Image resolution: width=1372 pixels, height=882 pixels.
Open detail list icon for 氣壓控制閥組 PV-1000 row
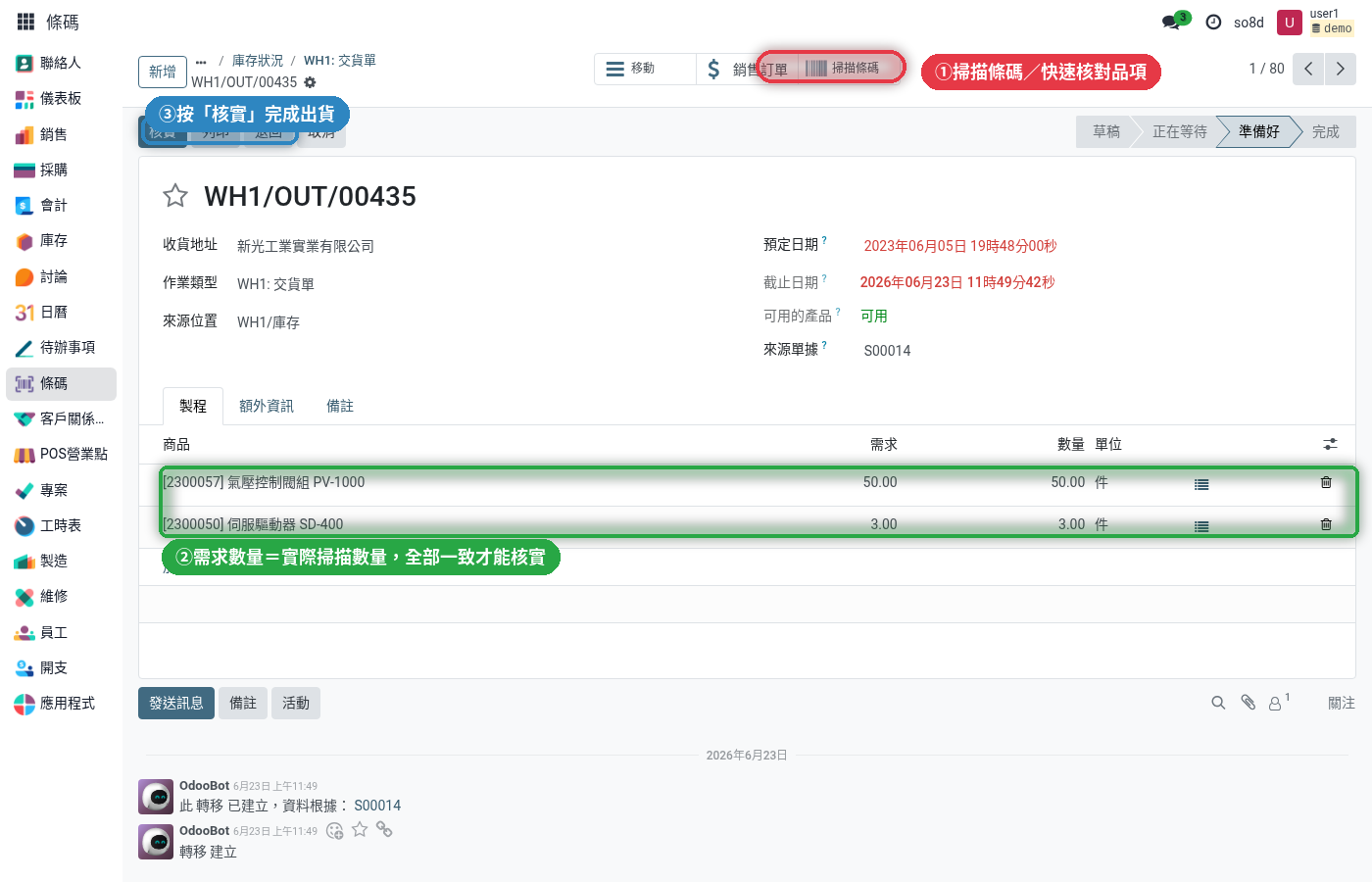[x=1201, y=484]
